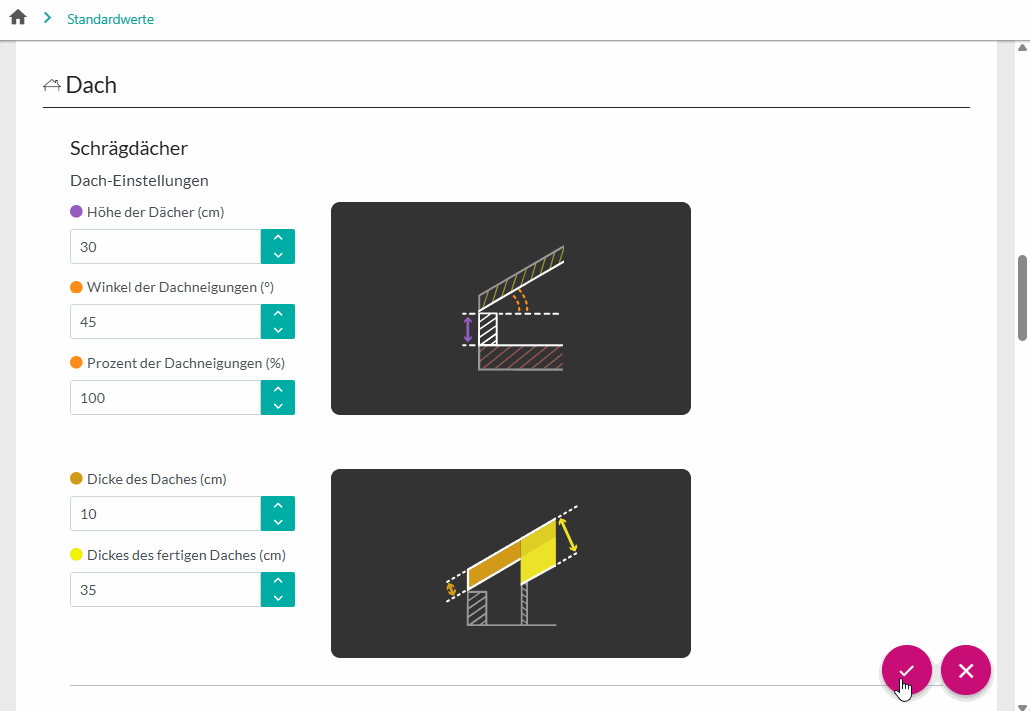Decrease Prozent der Dachneigungen value
The width and height of the screenshot is (1030, 711).
[278, 406]
